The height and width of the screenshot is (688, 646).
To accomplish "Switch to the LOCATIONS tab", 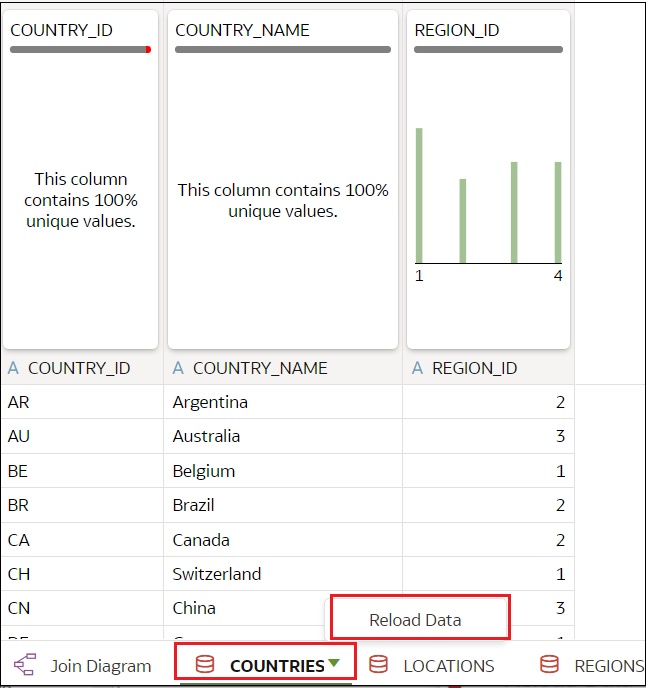I will (x=431, y=665).
